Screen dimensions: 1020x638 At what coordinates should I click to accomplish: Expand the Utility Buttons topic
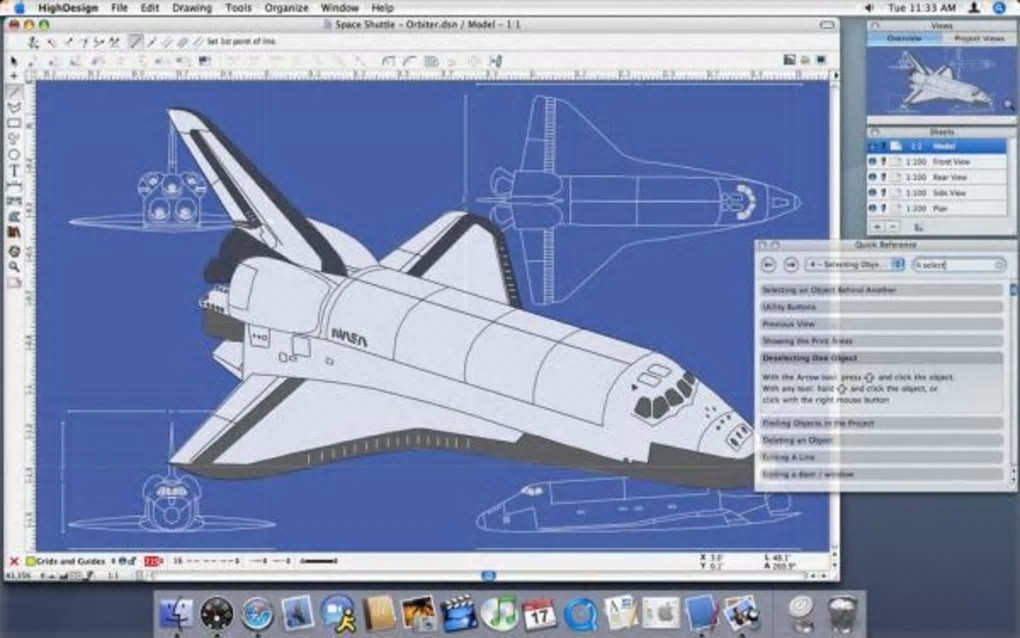(x=881, y=307)
